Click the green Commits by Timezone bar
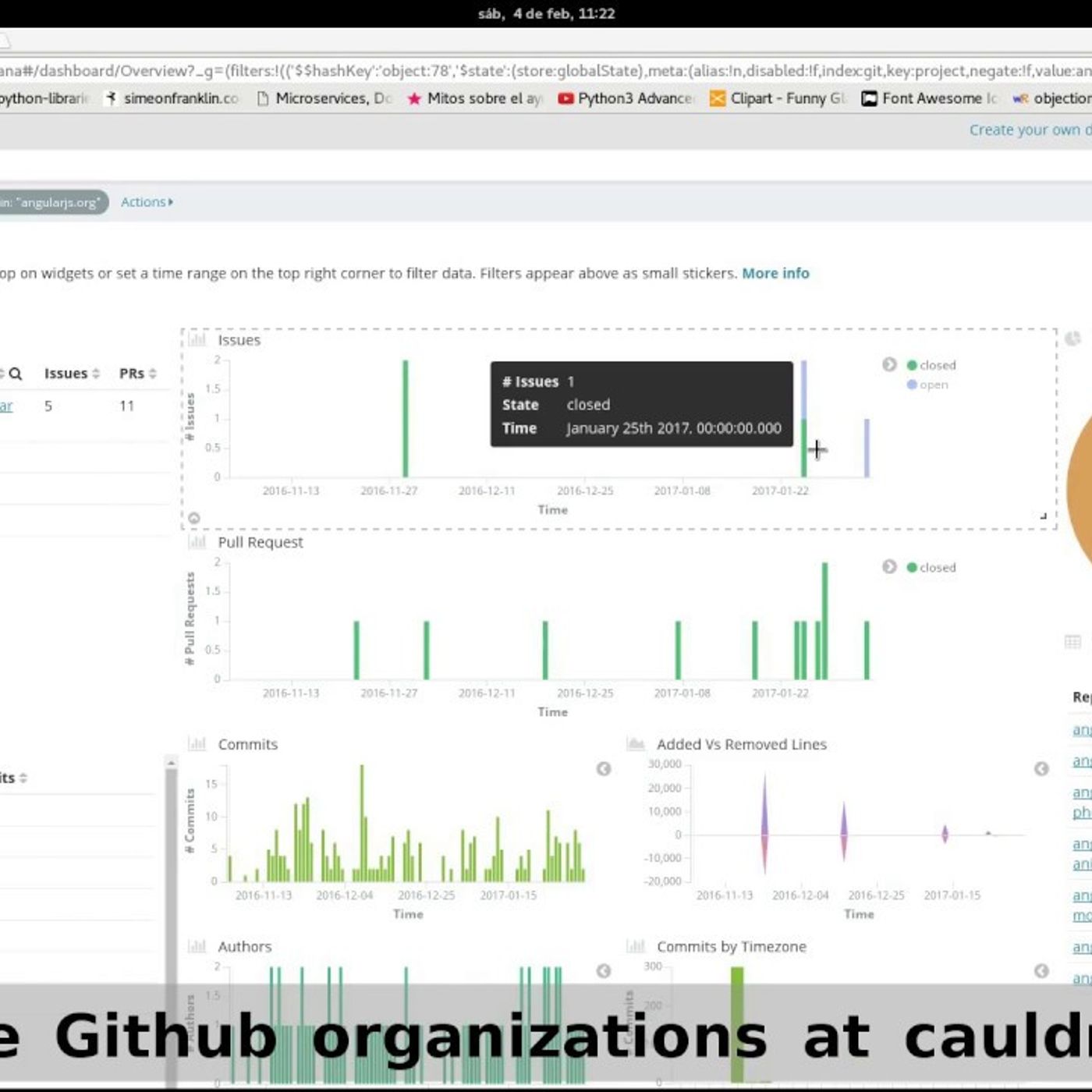This screenshot has width=1092, height=1092. (x=737, y=1022)
